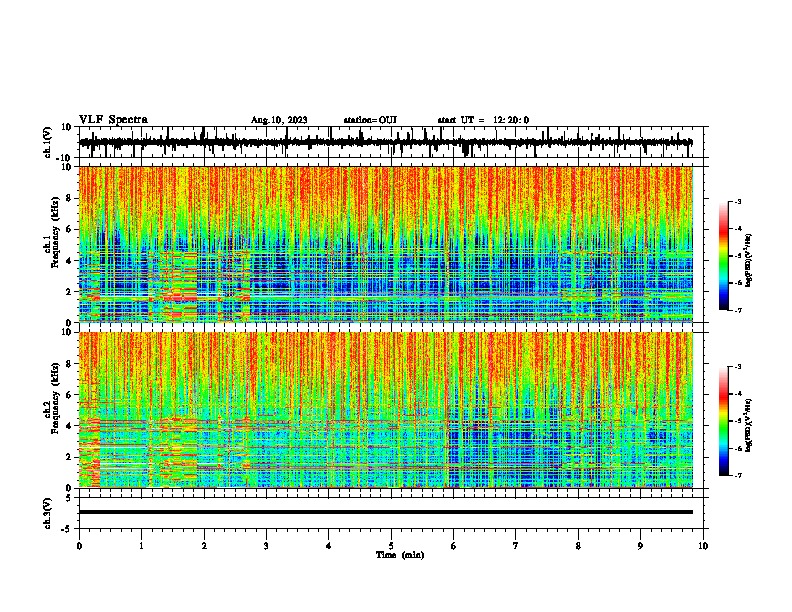Click time axis tick label "2"
The image size is (792, 612).
pos(204,546)
